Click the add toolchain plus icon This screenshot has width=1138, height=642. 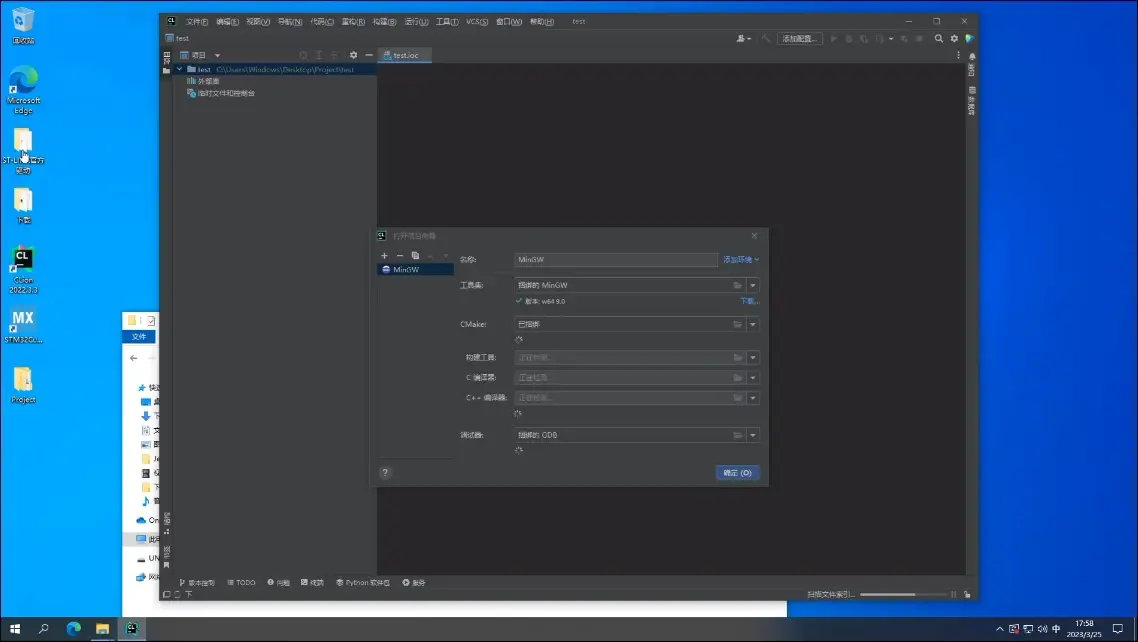click(x=384, y=256)
